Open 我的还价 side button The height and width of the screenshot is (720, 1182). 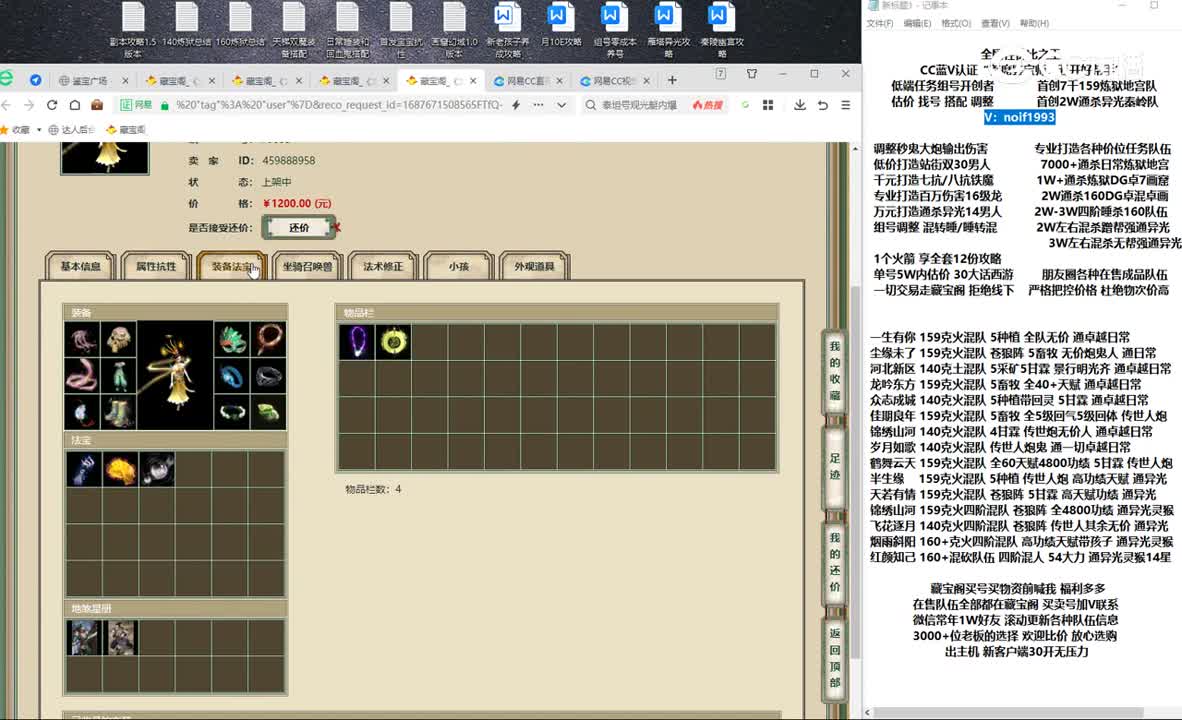click(x=834, y=562)
